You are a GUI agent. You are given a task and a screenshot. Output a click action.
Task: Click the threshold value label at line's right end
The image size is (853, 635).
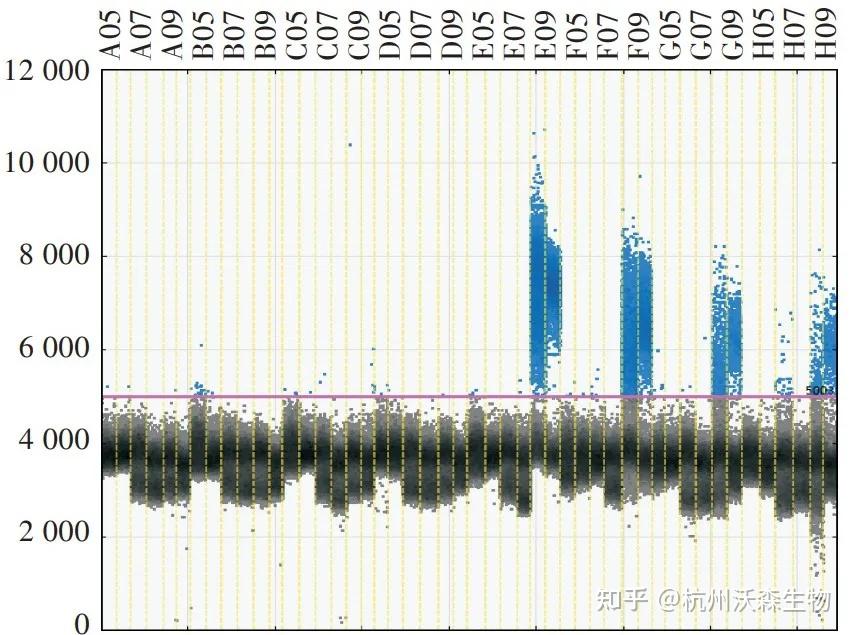(813, 389)
